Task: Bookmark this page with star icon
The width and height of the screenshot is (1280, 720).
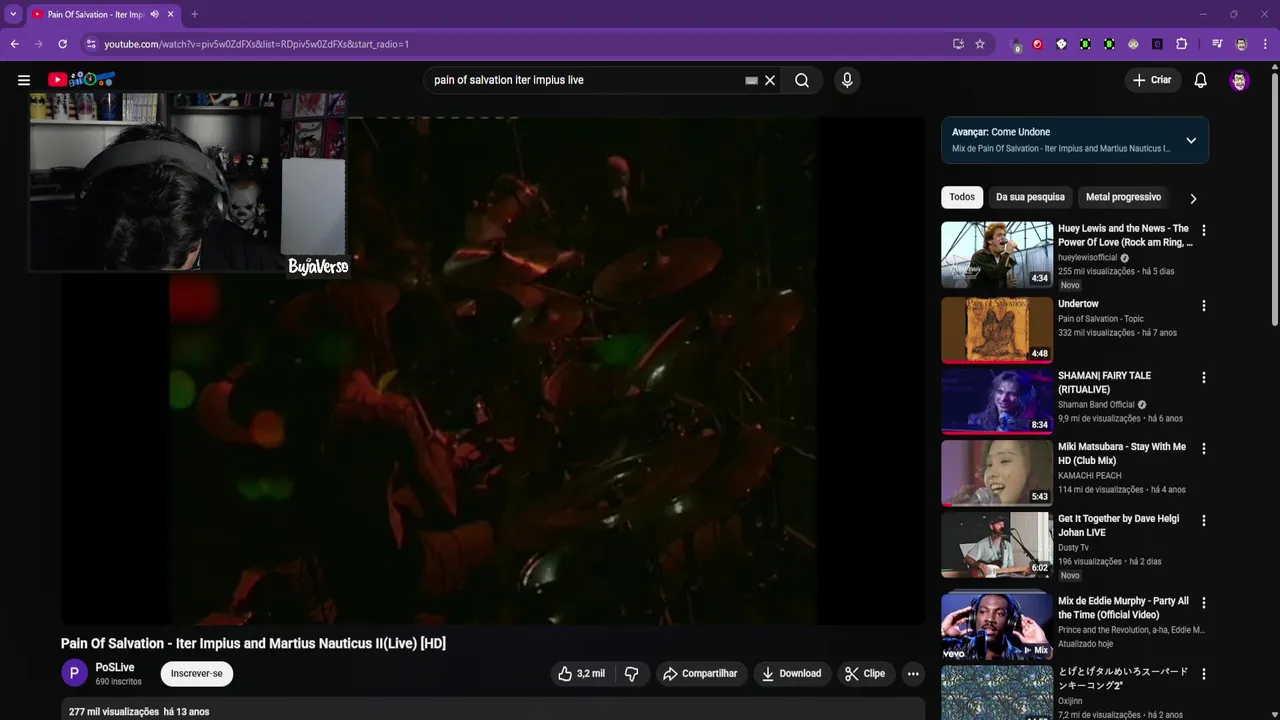Action: click(980, 44)
